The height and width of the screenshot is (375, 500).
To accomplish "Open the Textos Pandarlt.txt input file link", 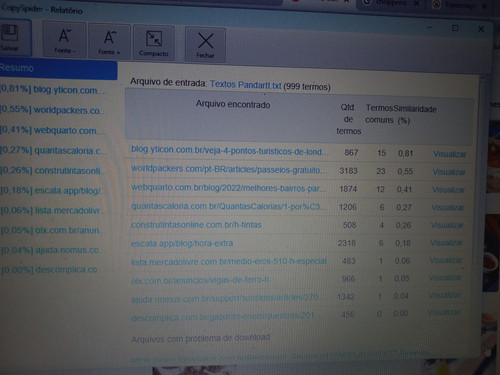I will coord(246,85).
